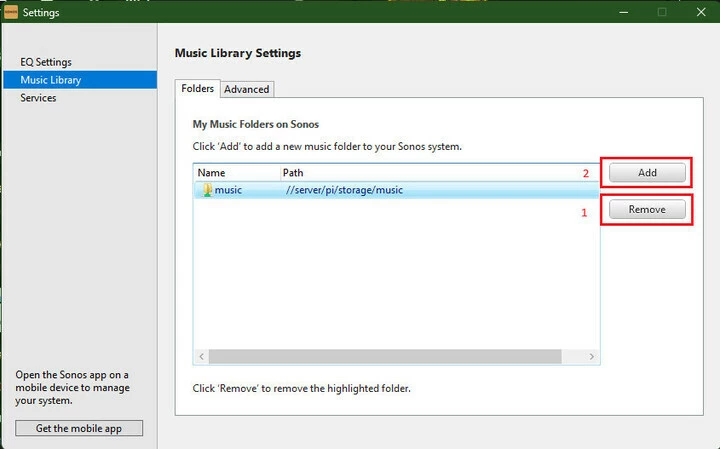Screen dimensions: 720x449
Task: Close the Settings window
Action: click(701, 12)
